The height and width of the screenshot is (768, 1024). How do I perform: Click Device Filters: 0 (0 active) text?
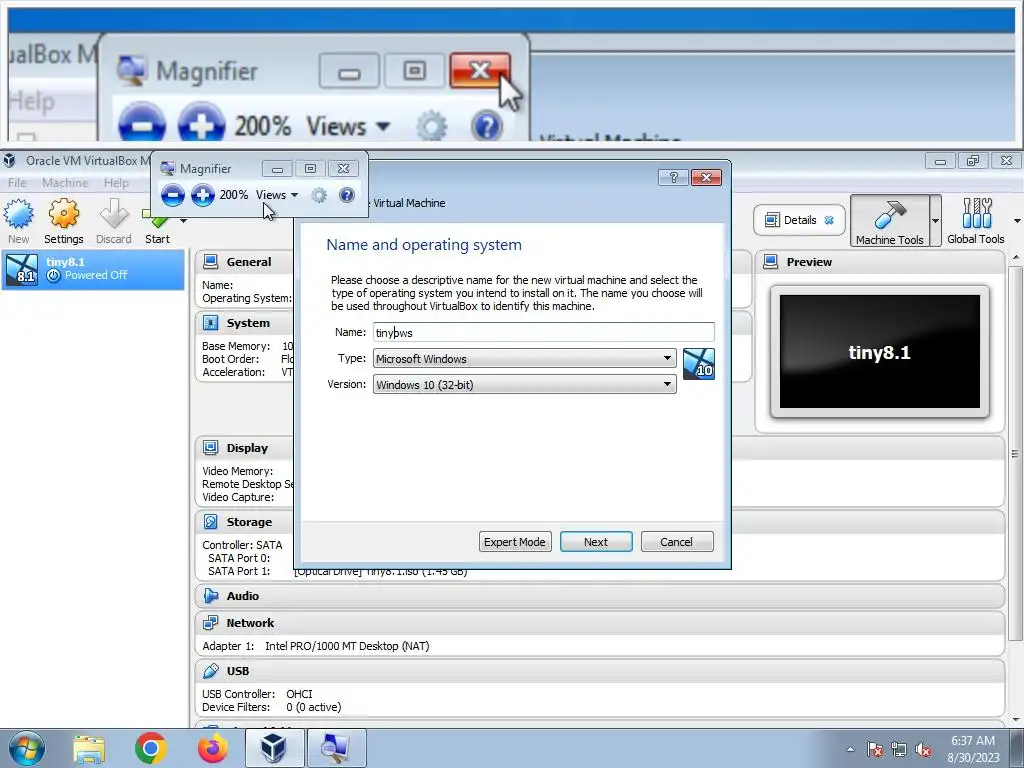tap(272, 707)
